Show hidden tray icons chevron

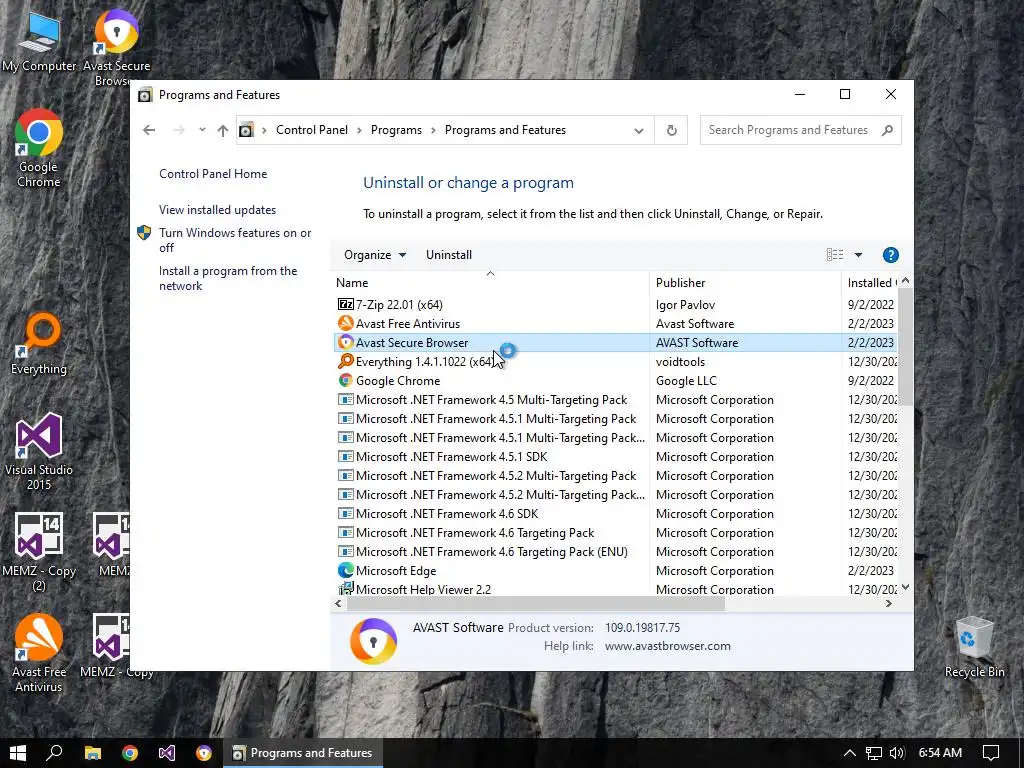click(849, 753)
